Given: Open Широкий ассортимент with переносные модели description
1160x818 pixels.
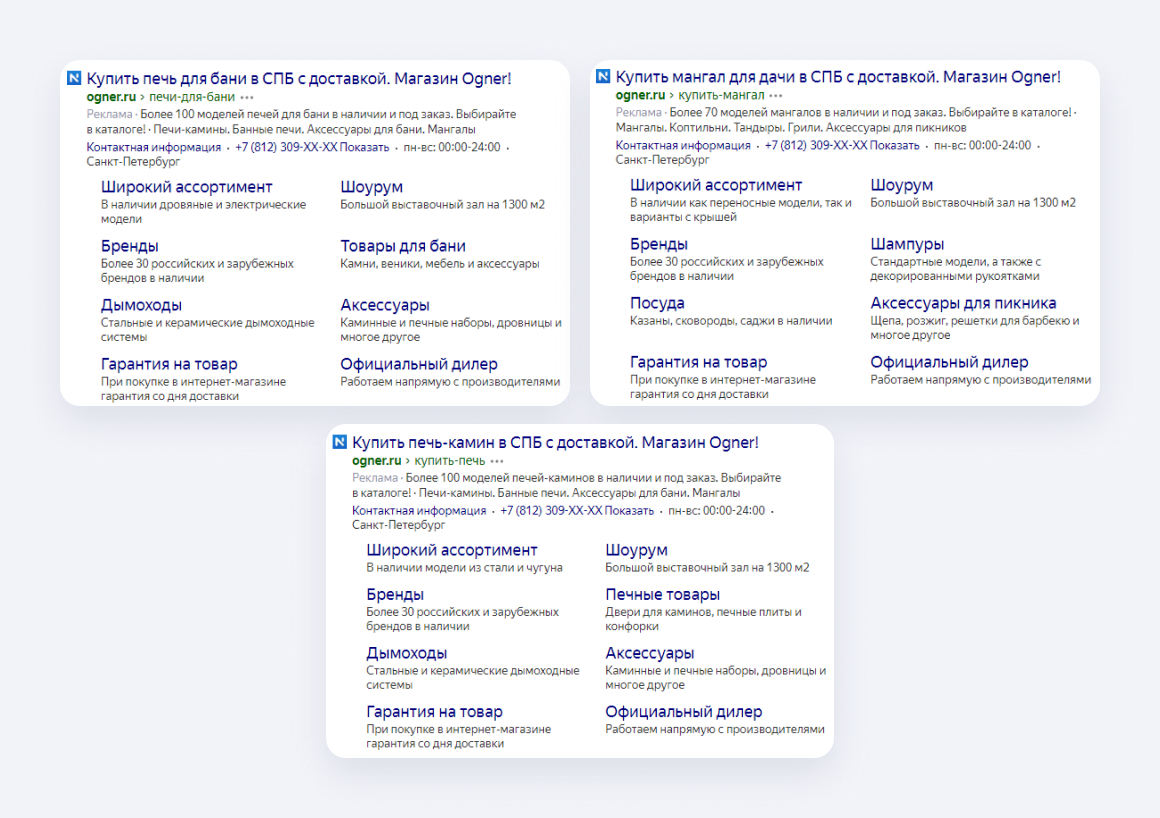Looking at the screenshot, I should pyautogui.click(x=716, y=185).
